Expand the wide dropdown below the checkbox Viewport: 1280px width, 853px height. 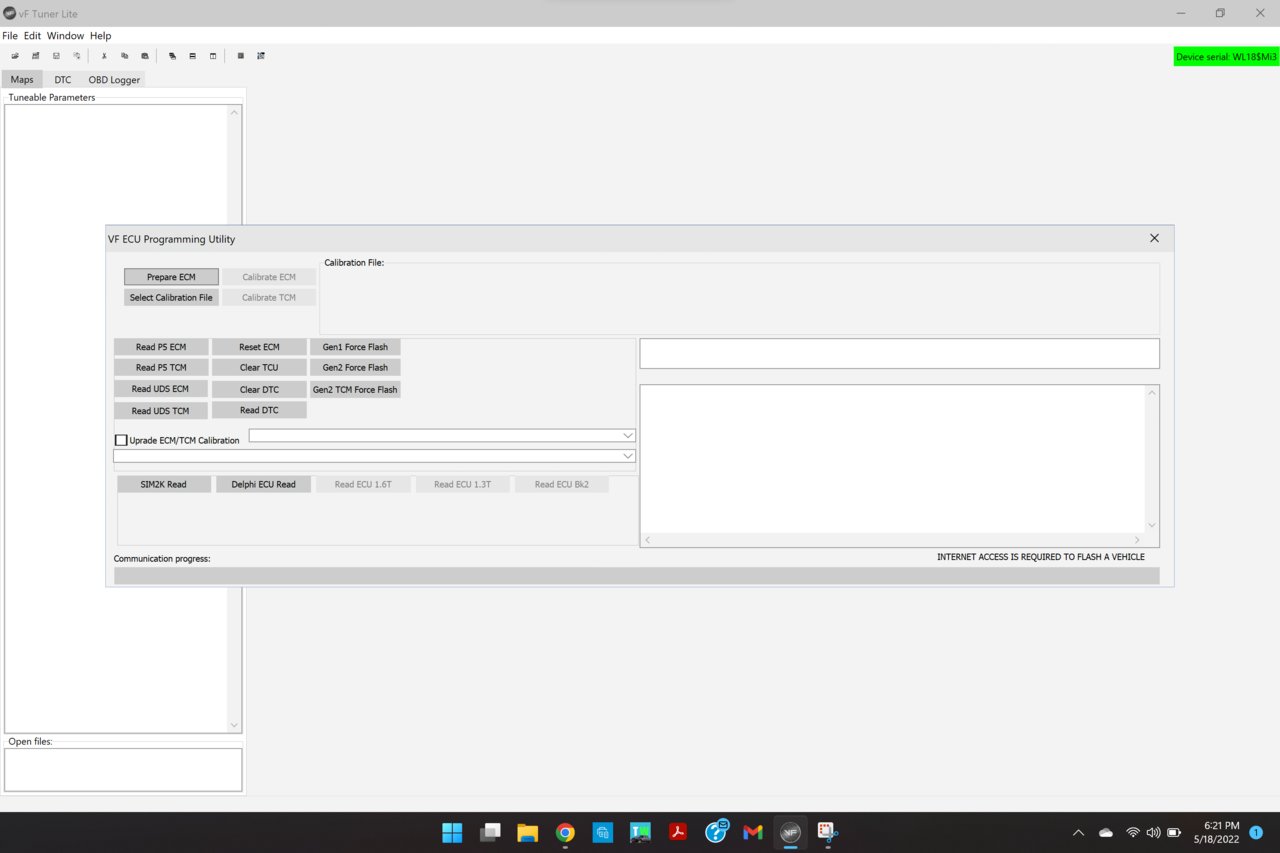tap(628, 456)
